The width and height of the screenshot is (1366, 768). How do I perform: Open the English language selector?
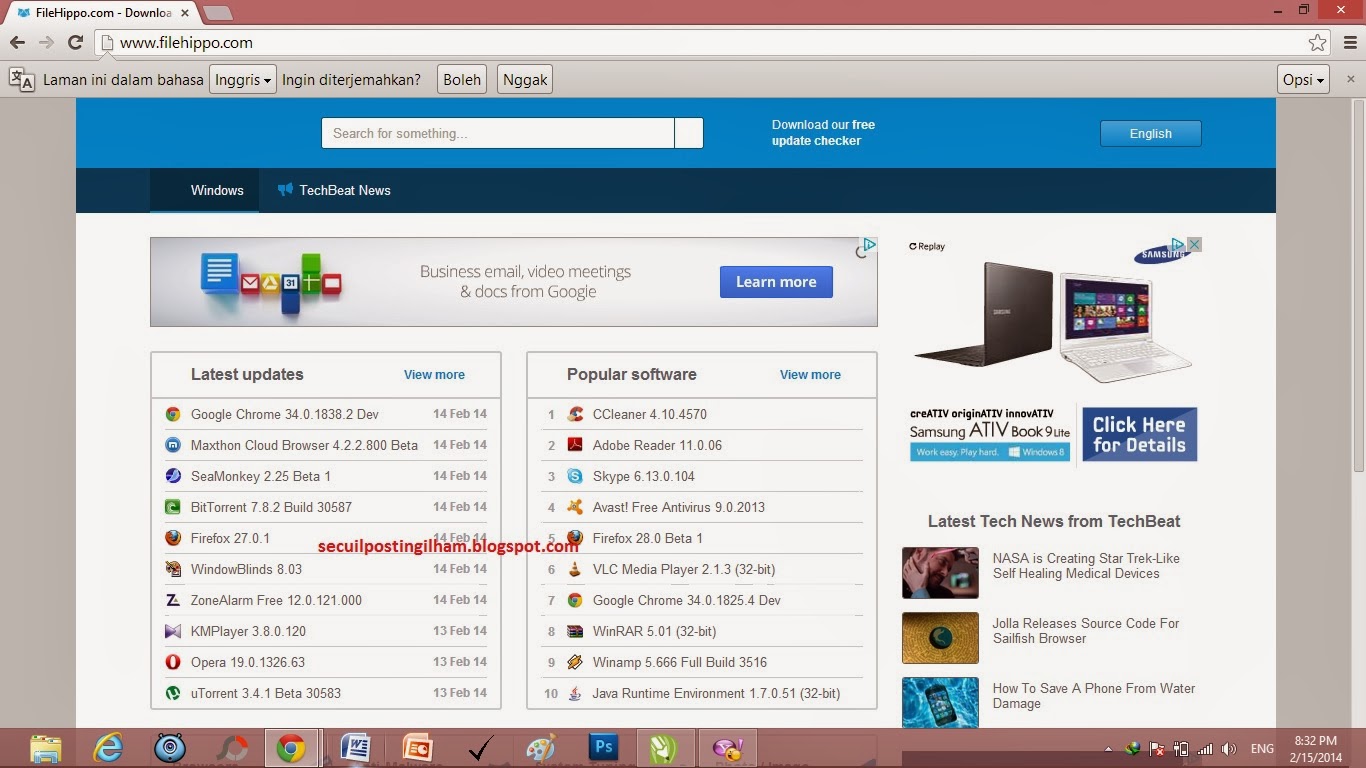click(1151, 133)
